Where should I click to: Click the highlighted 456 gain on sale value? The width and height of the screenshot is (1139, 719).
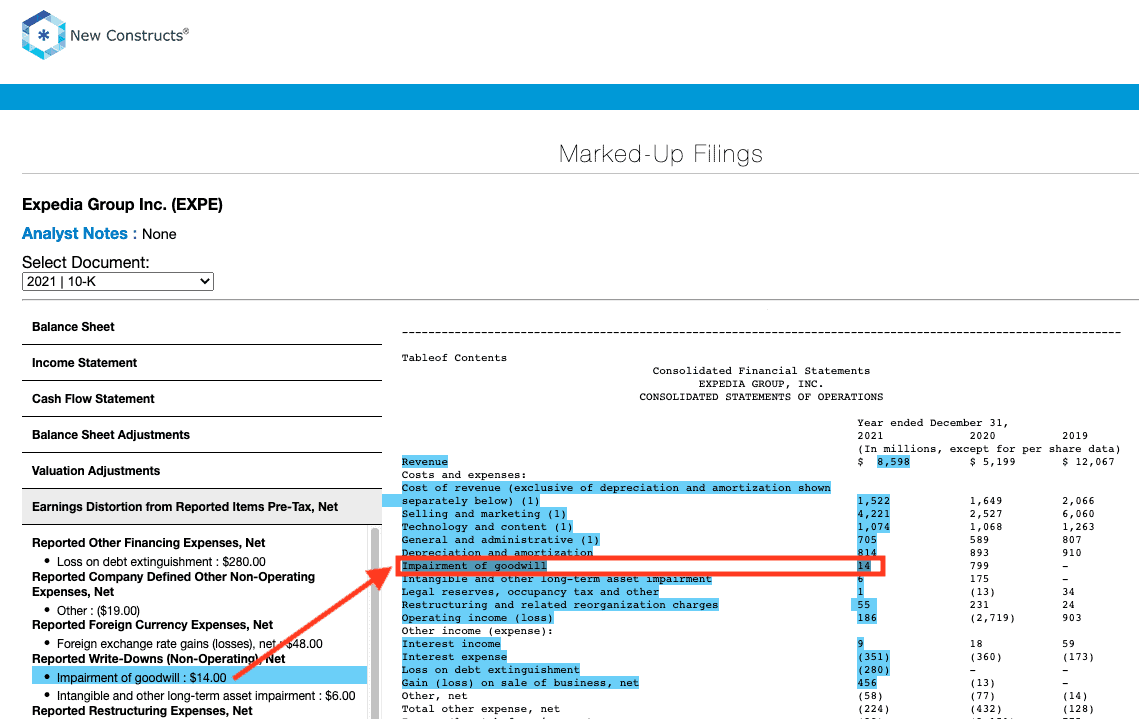tap(867, 683)
